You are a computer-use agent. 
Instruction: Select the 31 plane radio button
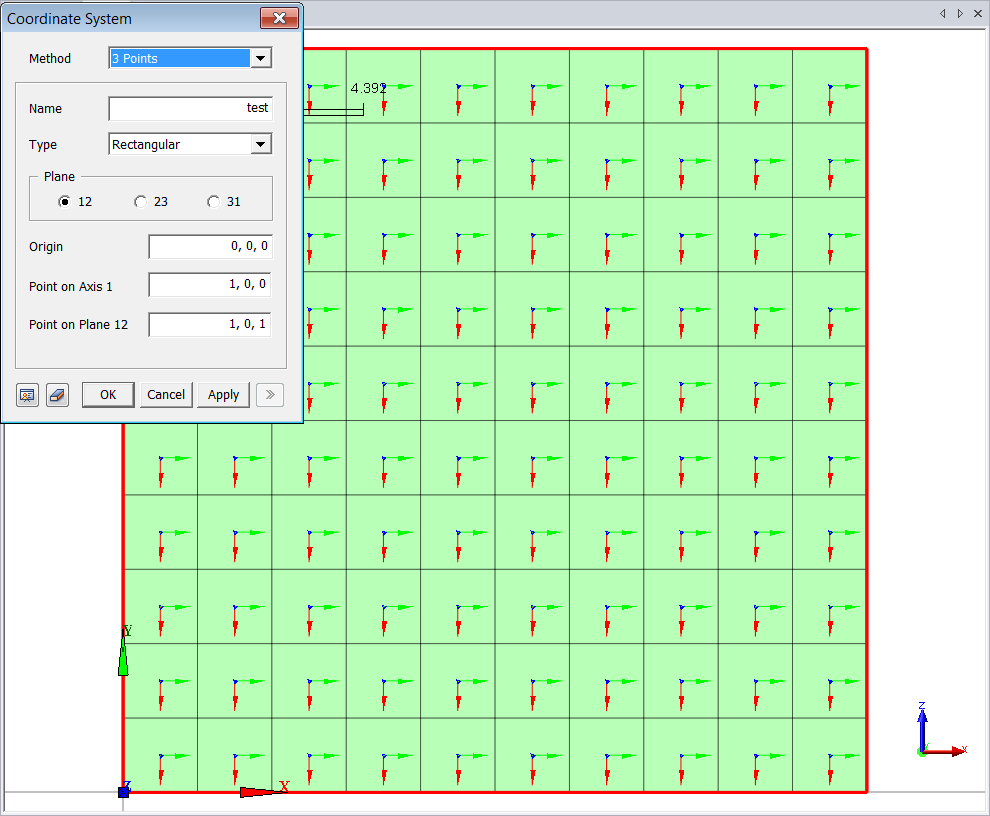212,201
